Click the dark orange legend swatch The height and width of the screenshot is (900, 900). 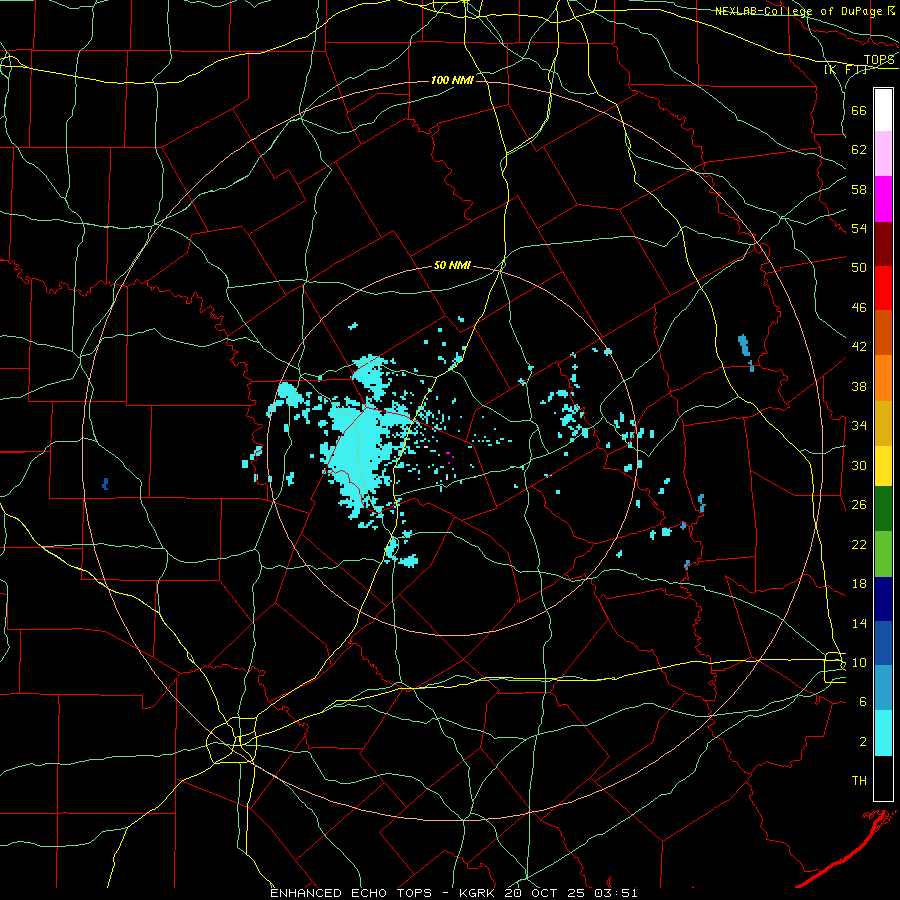click(883, 333)
